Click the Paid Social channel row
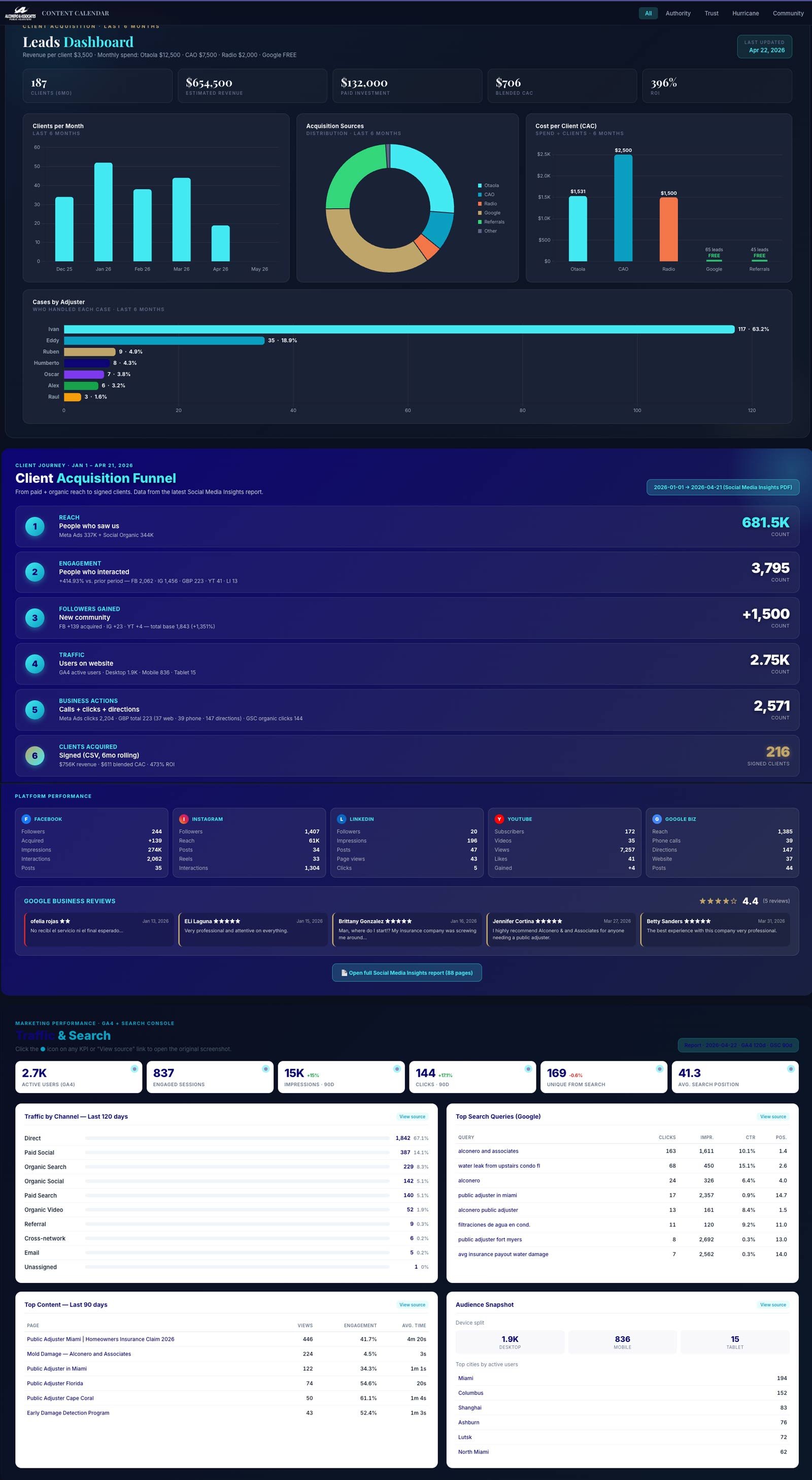This screenshot has height=1480, width=812. pos(226,1153)
